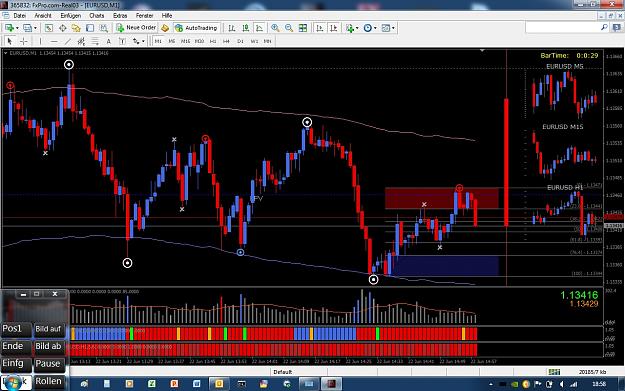625x391 pixels.
Task: Switch to D1 timeframe
Action: click(x=240, y=41)
